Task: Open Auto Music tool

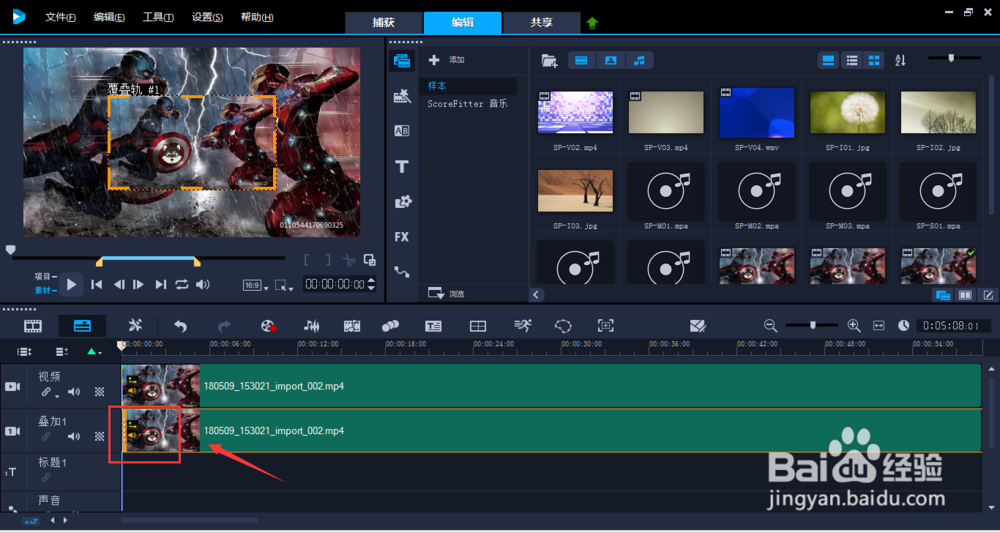Action: (351, 326)
